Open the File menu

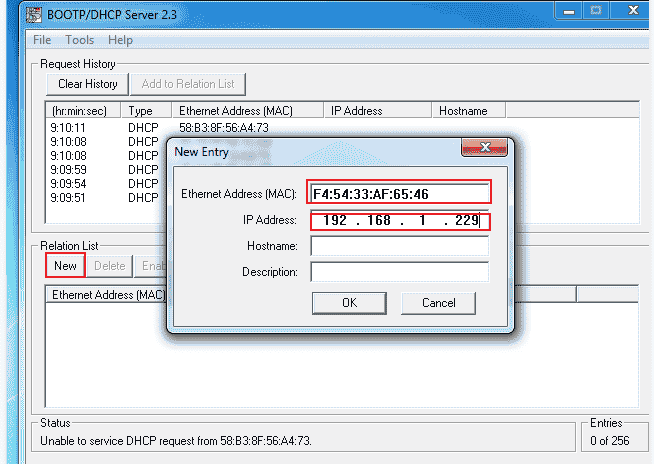[x=42, y=40]
